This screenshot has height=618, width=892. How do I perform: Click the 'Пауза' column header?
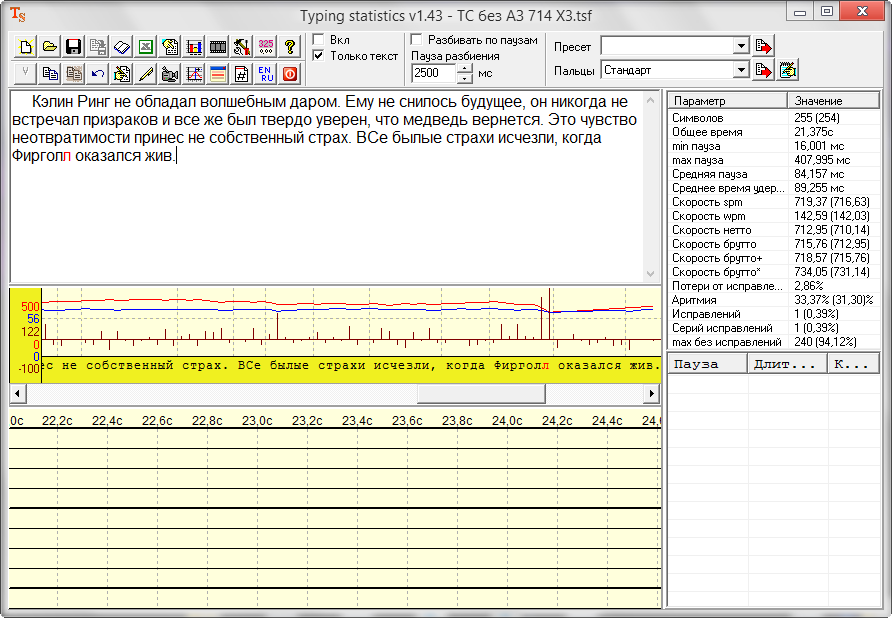(706, 364)
